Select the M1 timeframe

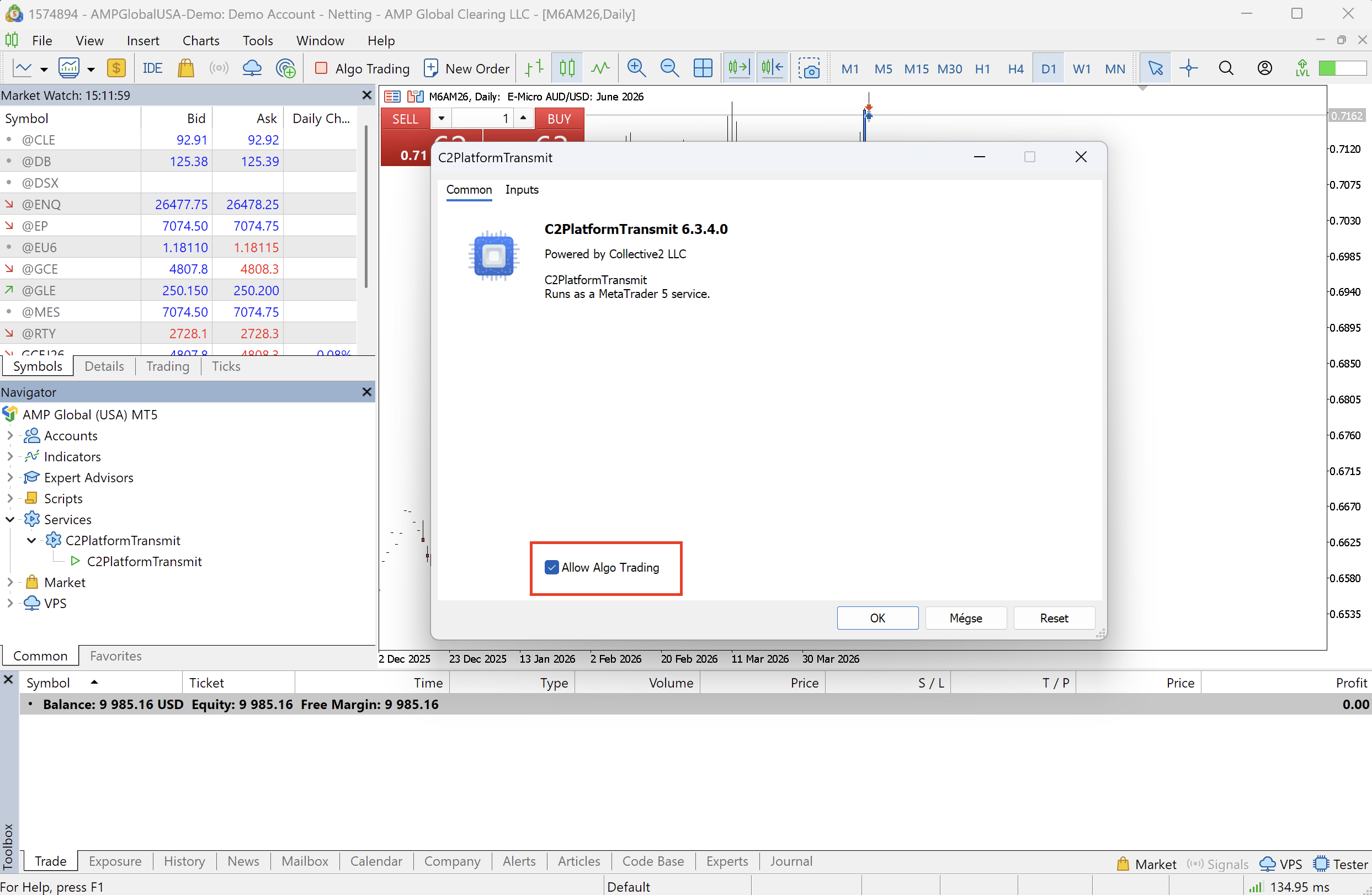pyautogui.click(x=850, y=69)
